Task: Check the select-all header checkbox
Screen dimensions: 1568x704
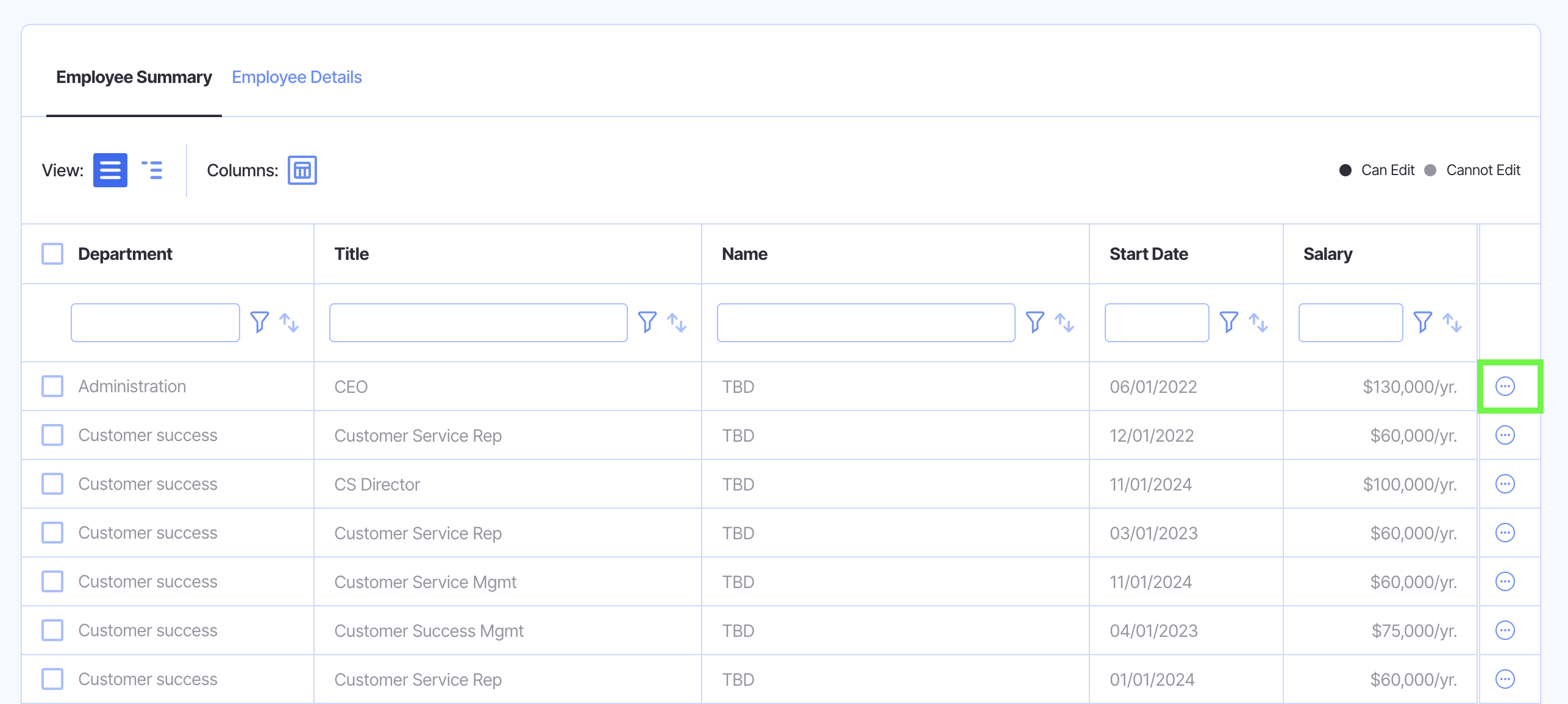Action: coord(52,254)
